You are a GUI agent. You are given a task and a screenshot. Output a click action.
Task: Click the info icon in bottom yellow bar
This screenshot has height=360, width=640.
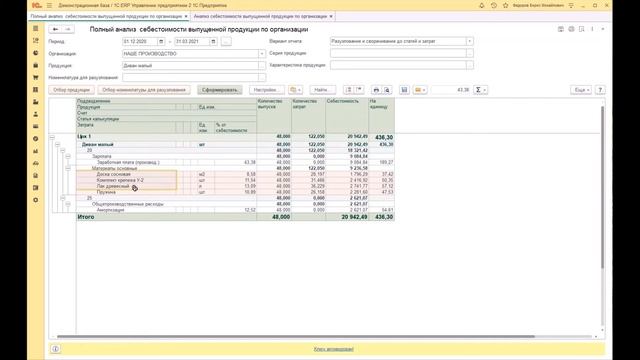[x=56, y=349]
